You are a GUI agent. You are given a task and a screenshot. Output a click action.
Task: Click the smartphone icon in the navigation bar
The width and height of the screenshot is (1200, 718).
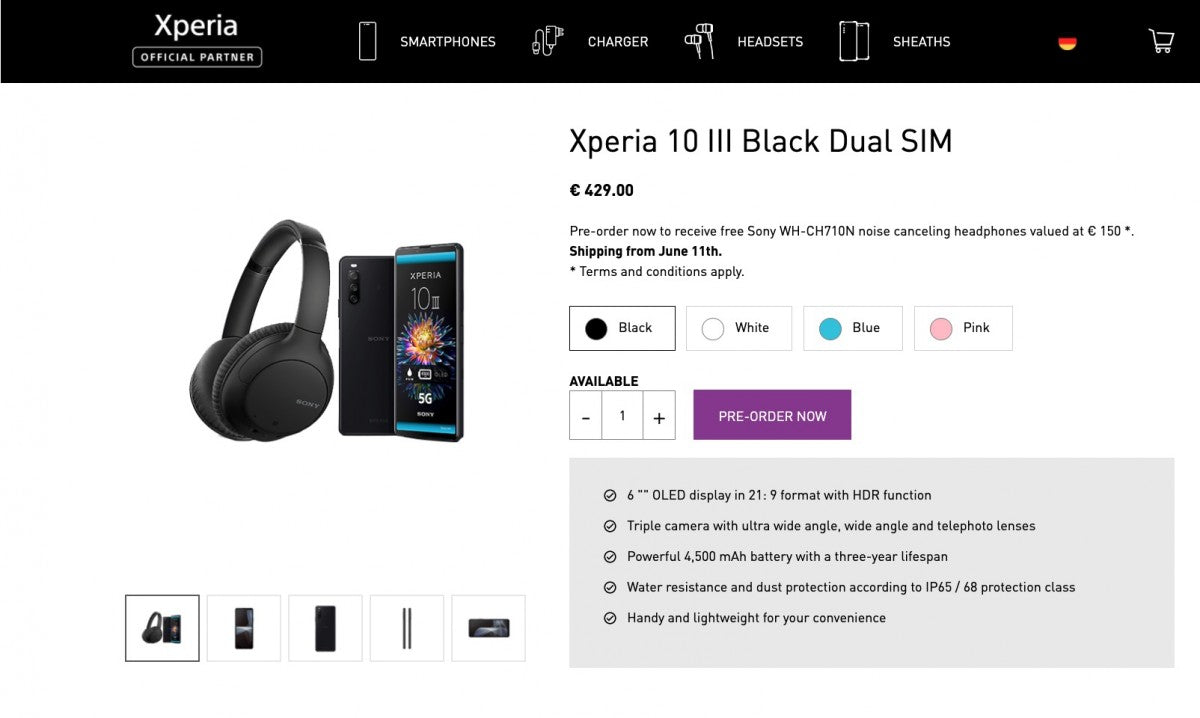[x=367, y=42]
